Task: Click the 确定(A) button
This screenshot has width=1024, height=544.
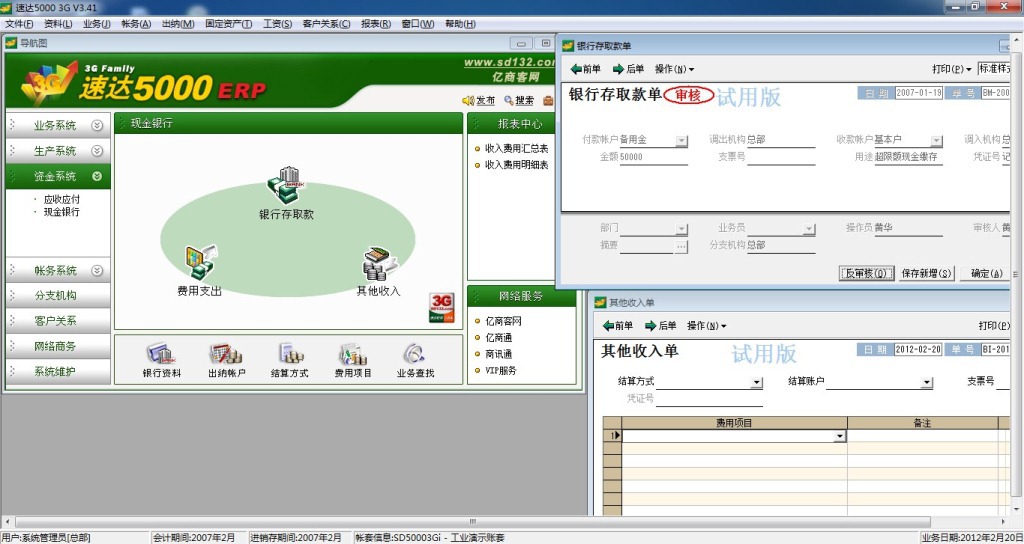Action: click(x=985, y=273)
